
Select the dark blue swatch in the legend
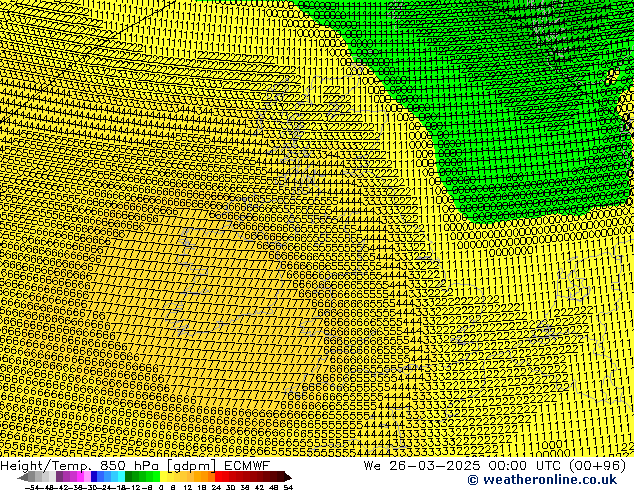click(94, 476)
